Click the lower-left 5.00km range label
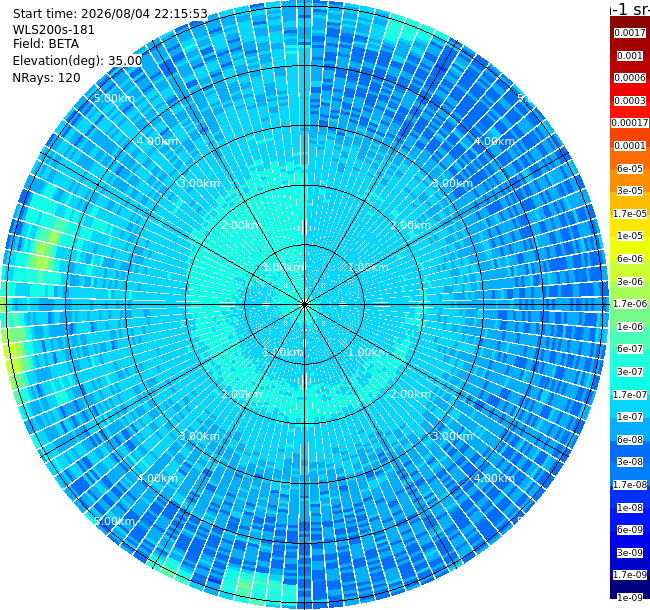 coord(114,521)
